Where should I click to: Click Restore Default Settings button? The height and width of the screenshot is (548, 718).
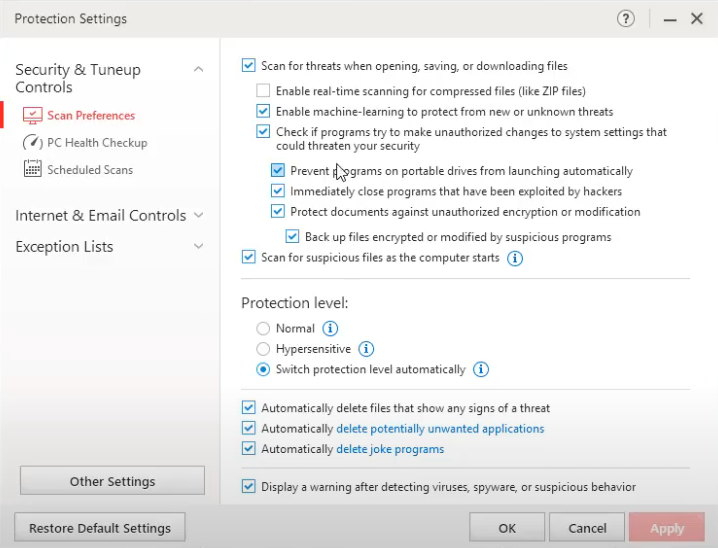click(x=100, y=528)
